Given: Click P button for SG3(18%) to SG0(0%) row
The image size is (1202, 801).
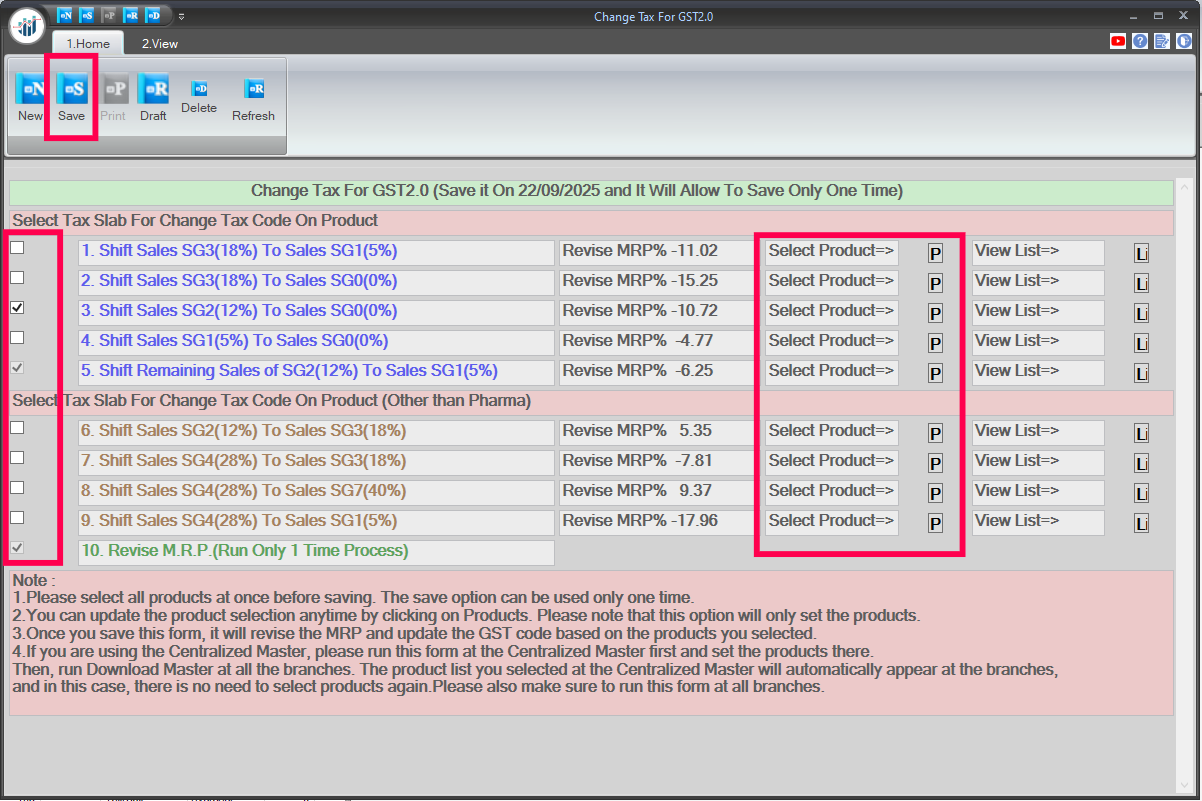Looking at the screenshot, I should (x=935, y=283).
